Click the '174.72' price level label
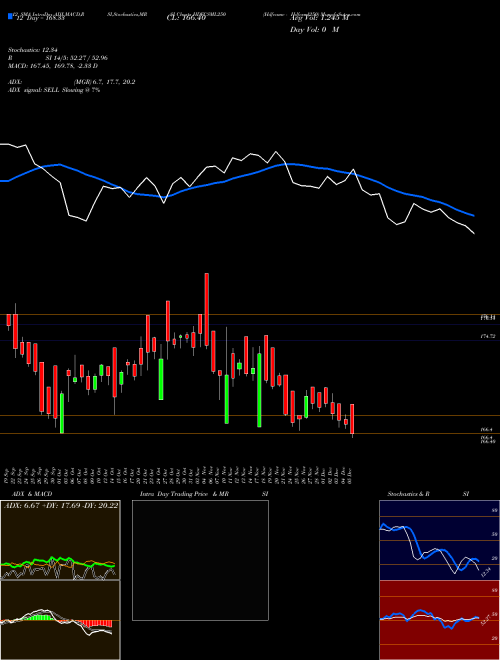 point(487,336)
